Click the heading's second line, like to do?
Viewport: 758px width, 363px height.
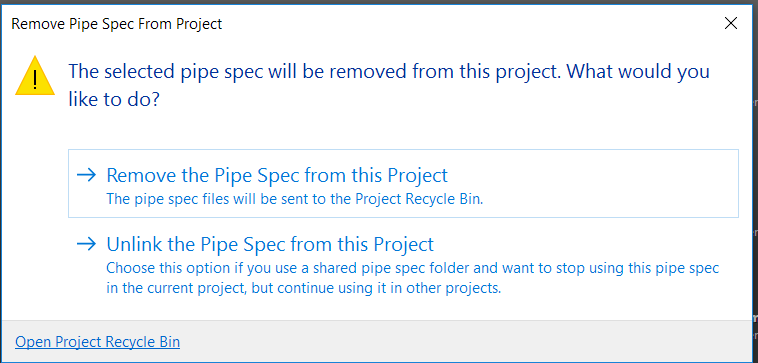pos(114,100)
